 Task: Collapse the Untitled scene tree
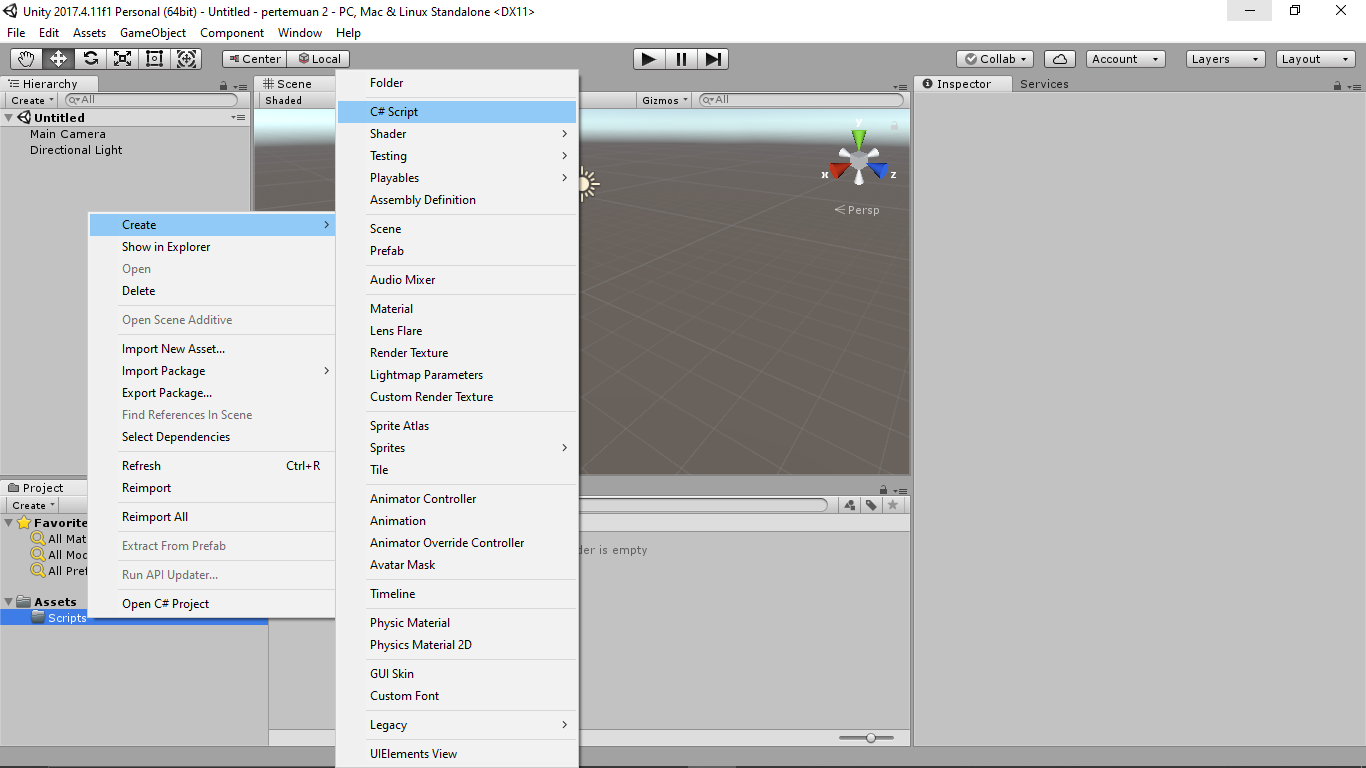tap(9, 118)
